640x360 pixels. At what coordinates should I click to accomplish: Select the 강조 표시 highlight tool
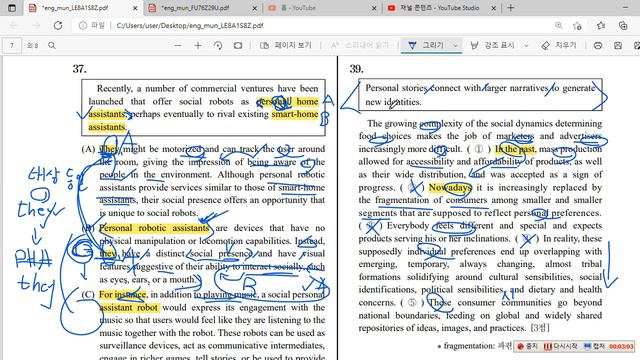pos(492,45)
